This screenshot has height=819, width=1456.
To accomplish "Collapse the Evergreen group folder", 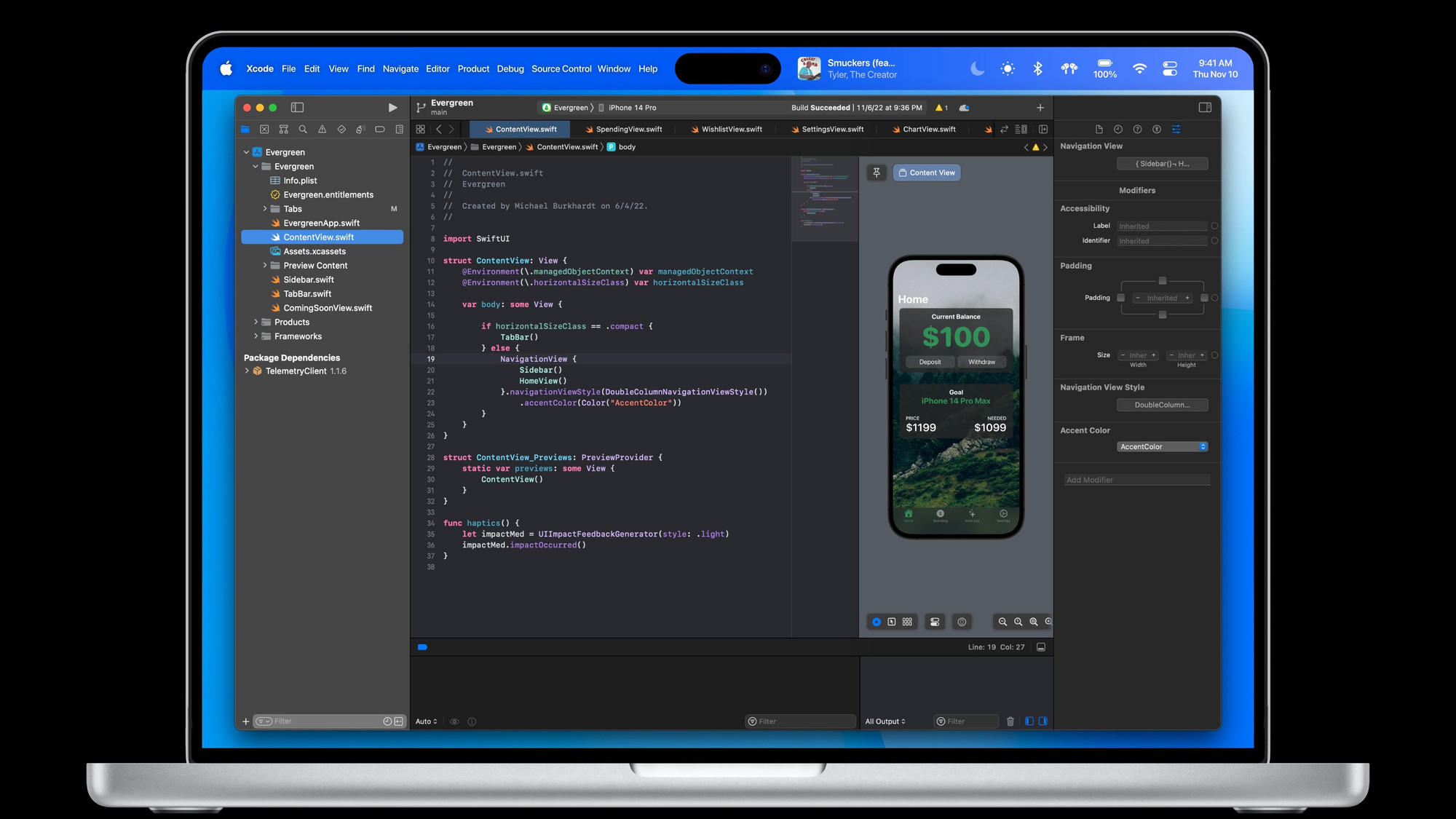I will [x=256, y=167].
